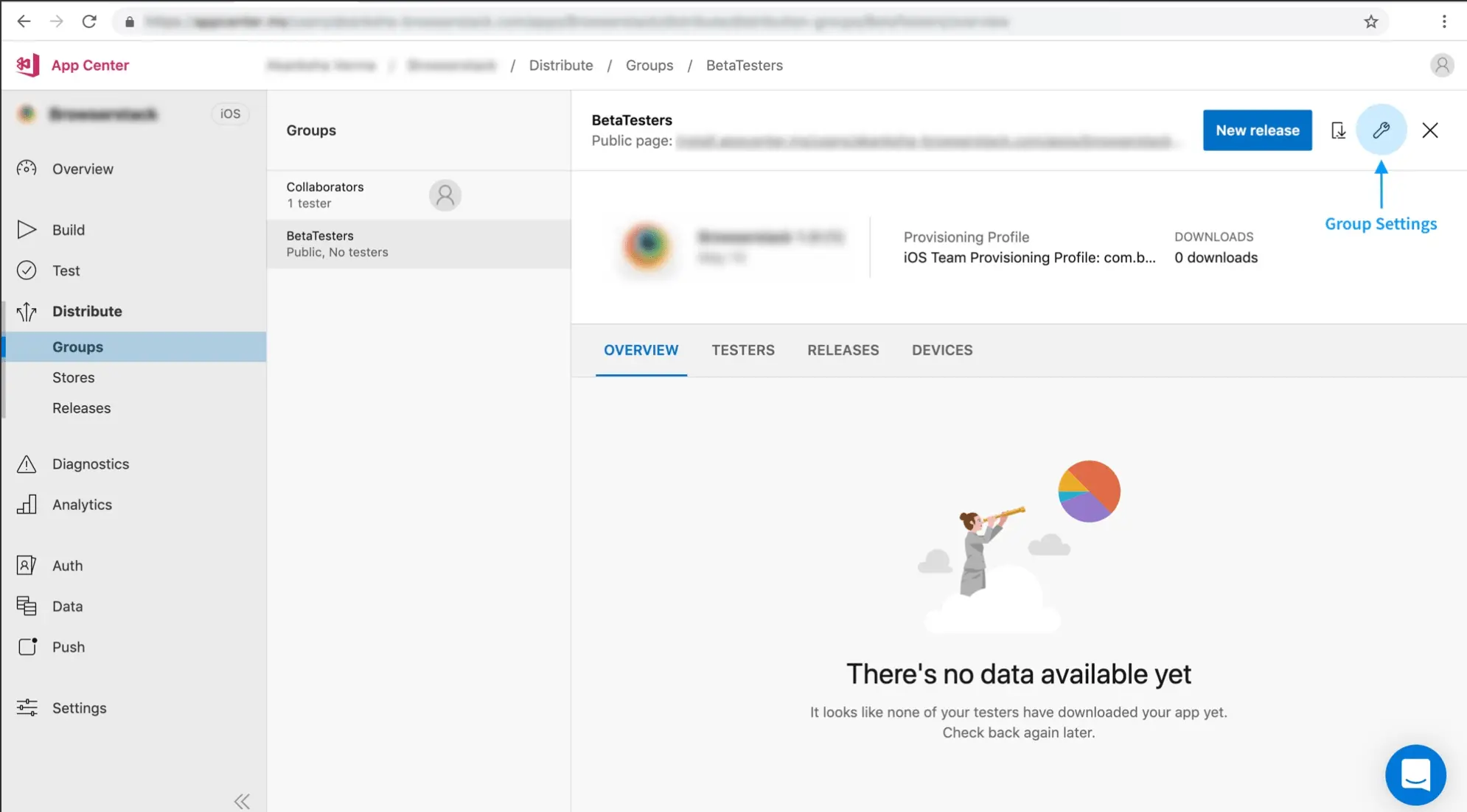Click the download icon next to New release
The height and width of the screenshot is (812, 1467).
(1338, 130)
